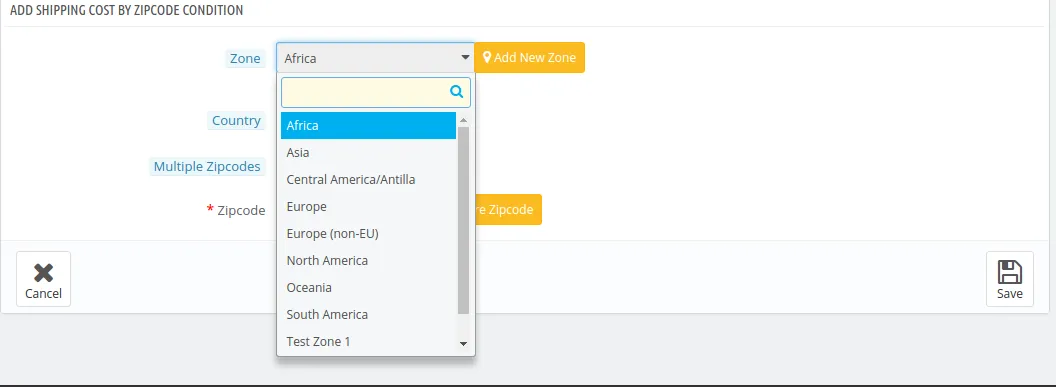Choose Europe zone option

click(368, 207)
